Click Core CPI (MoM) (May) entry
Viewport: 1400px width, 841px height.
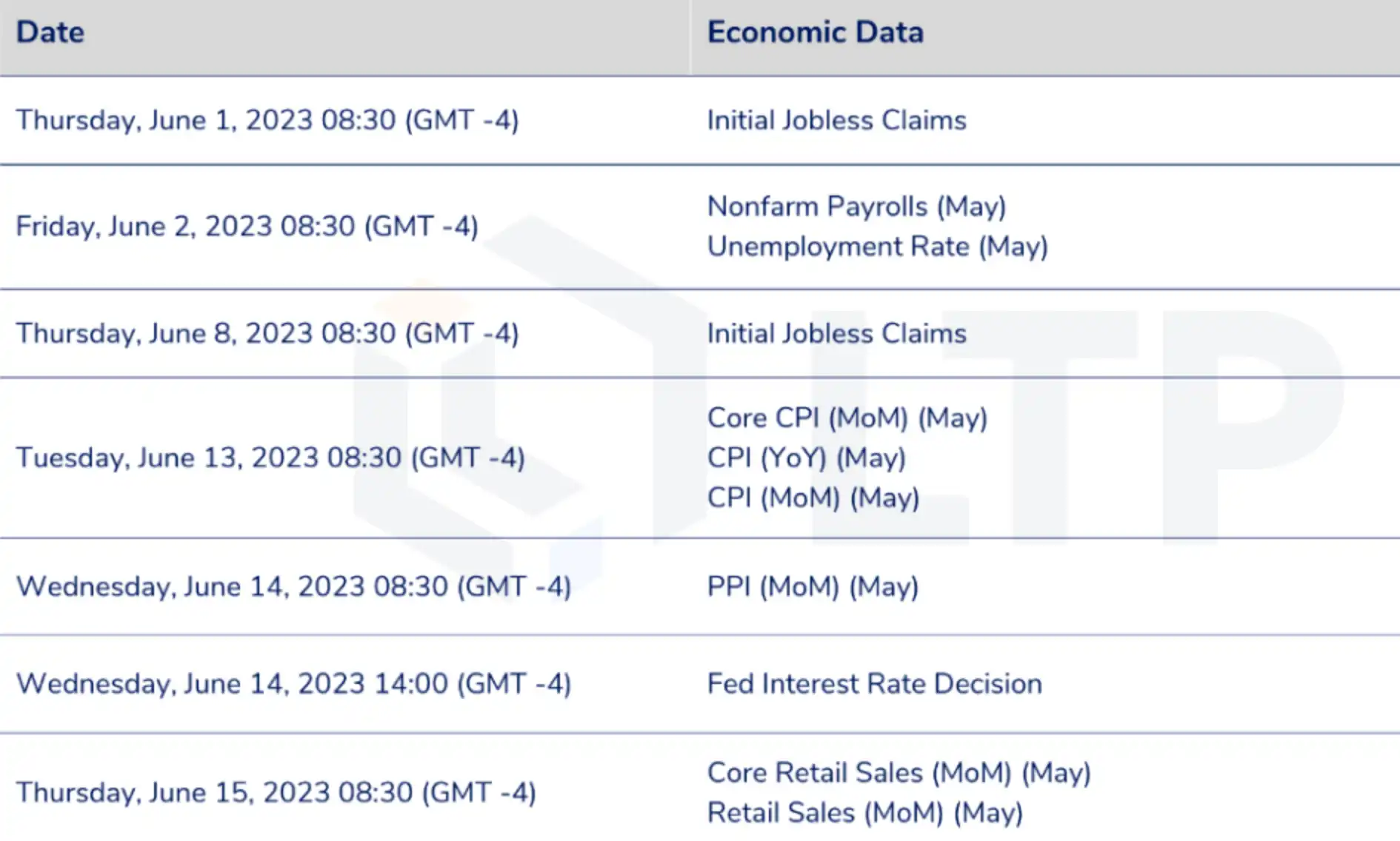pos(847,418)
